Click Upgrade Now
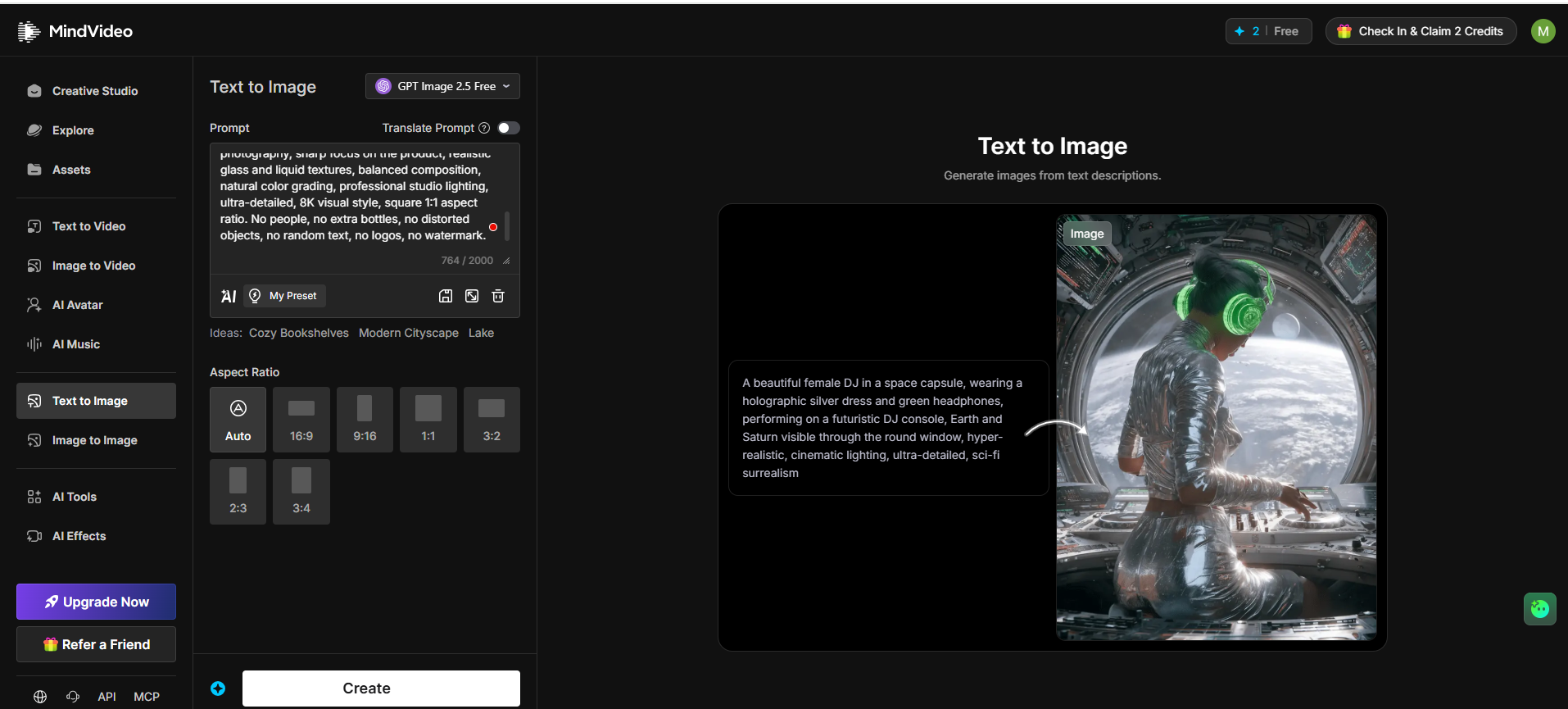Viewport: 1568px width, 709px height. (96, 602)
